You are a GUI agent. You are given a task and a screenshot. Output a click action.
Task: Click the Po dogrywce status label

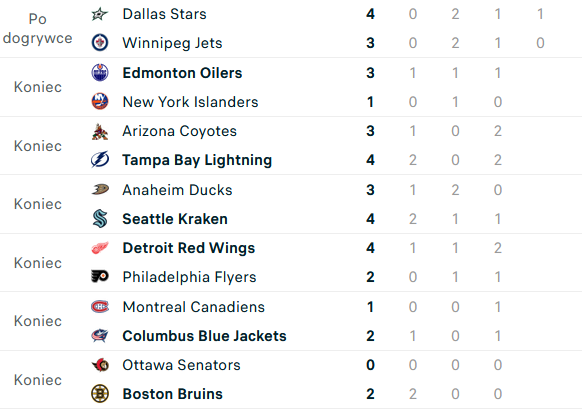click(x=37, y=29)
